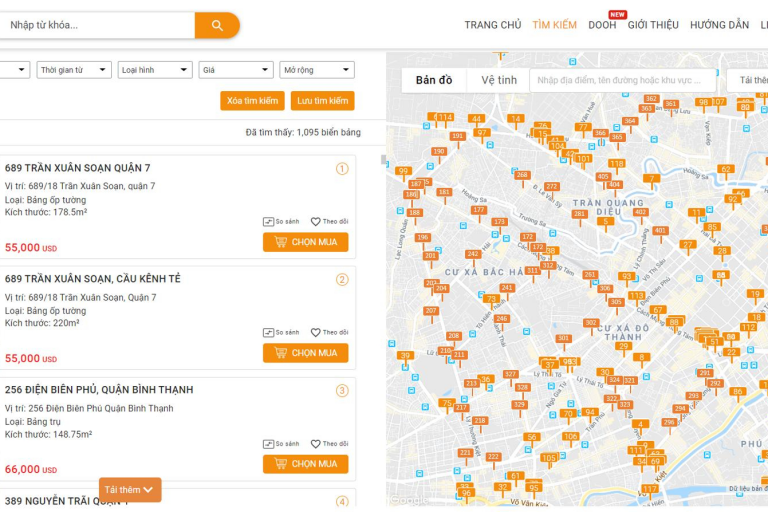Open the Thời gian từ dropdown
Viewport: 768px width, 512px height.
click(x=74, y=70)
